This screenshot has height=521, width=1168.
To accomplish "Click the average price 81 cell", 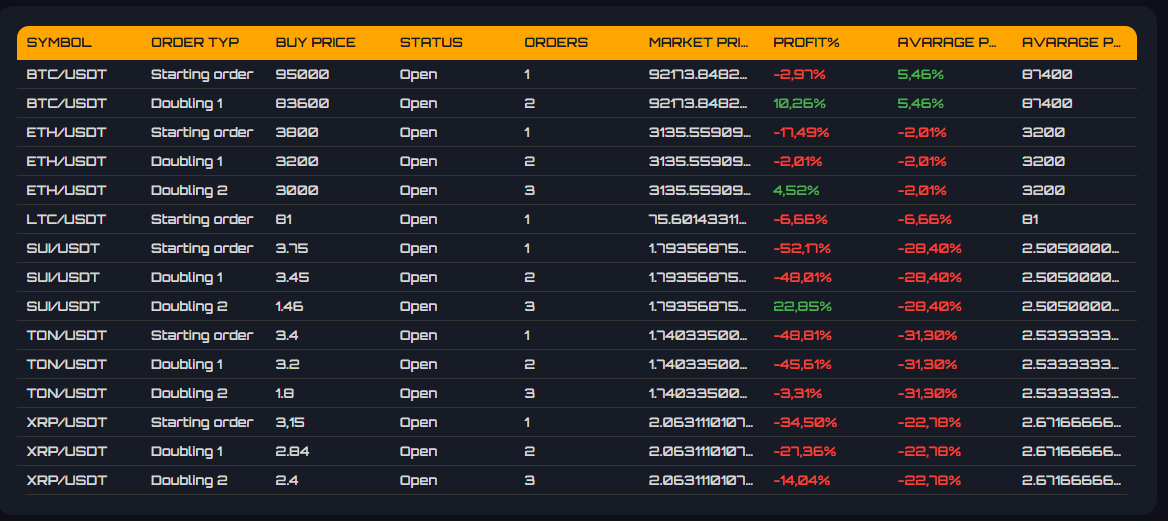I will pyautogui.click(x=1030, y=220).
